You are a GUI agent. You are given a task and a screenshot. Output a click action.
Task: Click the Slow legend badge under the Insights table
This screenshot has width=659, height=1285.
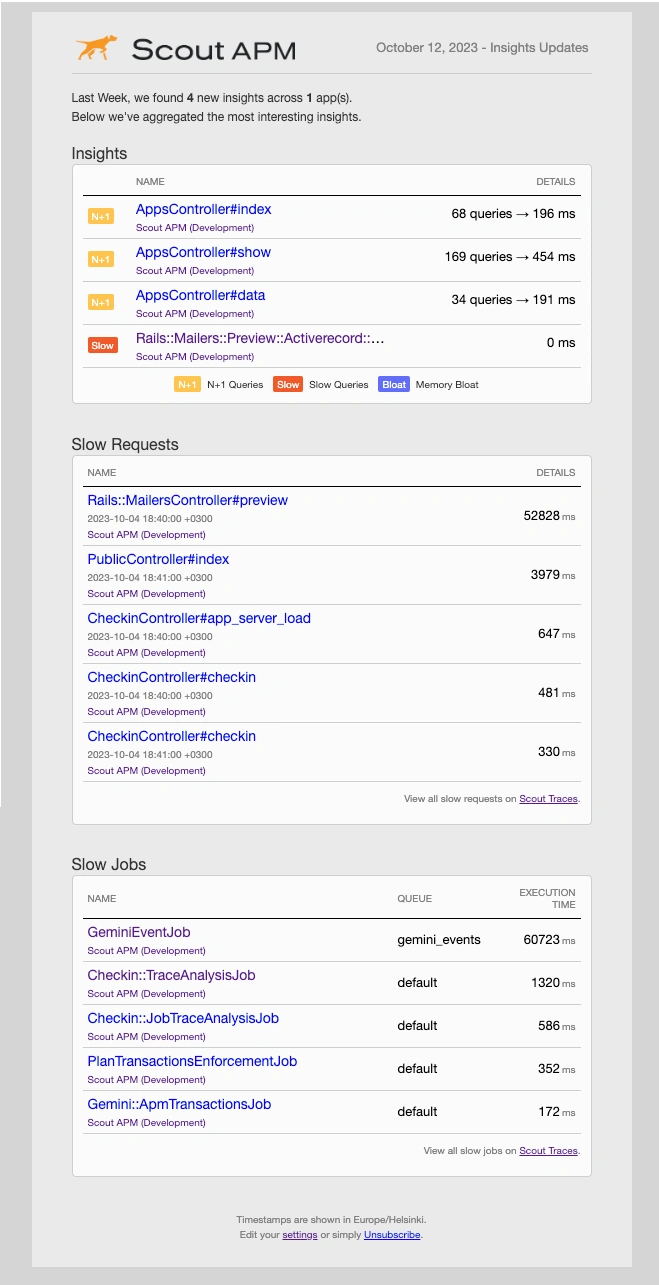coord(288,384)
